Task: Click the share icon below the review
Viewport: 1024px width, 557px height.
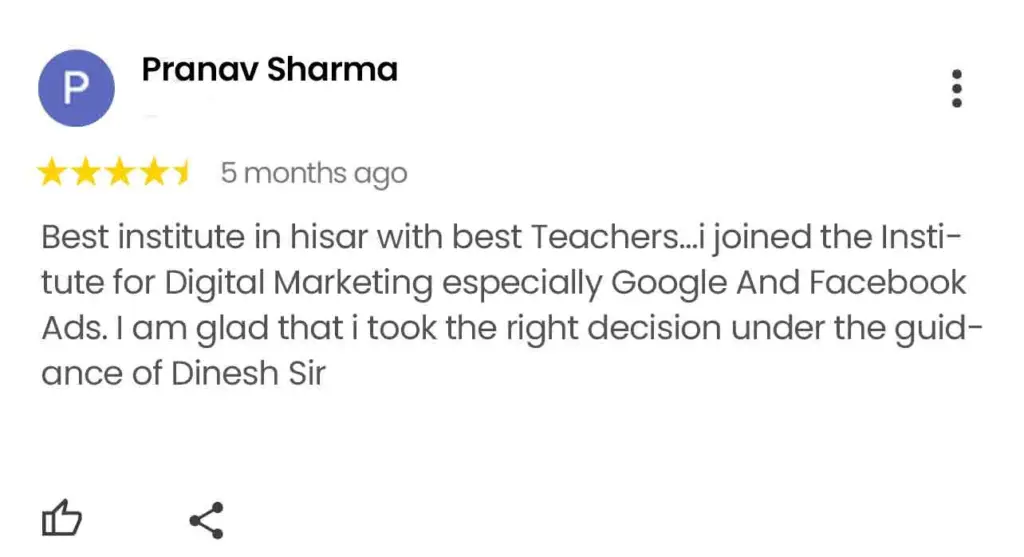Action: pos(206,520)
